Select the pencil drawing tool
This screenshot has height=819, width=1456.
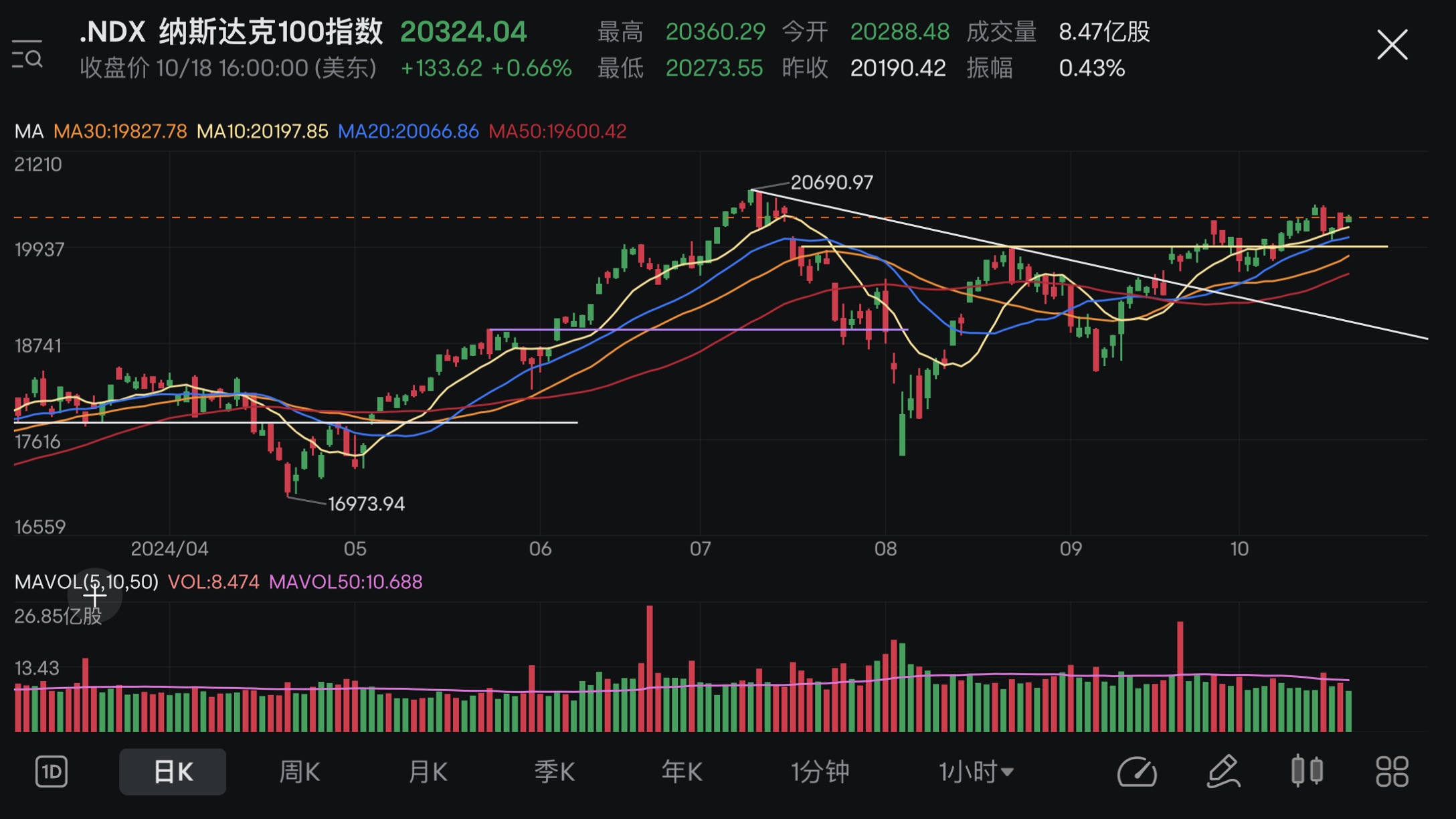1224,771
